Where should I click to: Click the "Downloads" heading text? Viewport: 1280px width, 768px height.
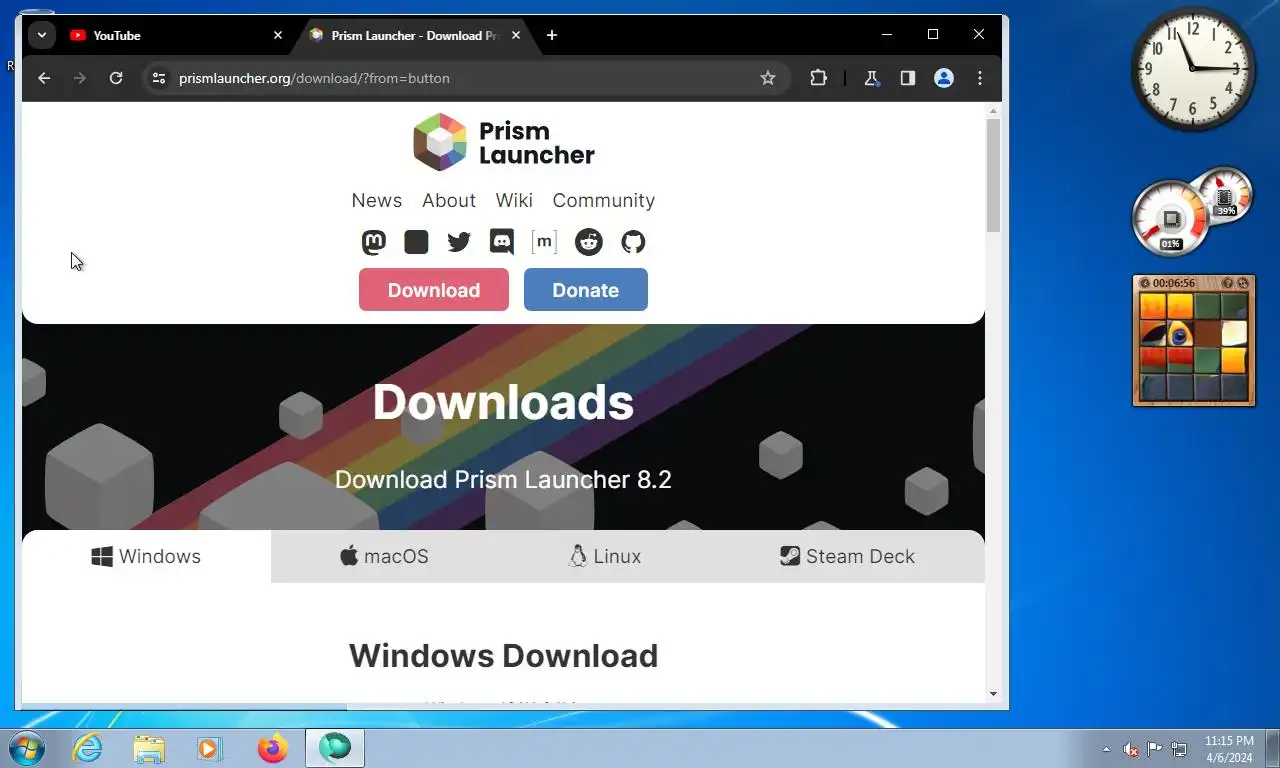(x=503, y=402)
